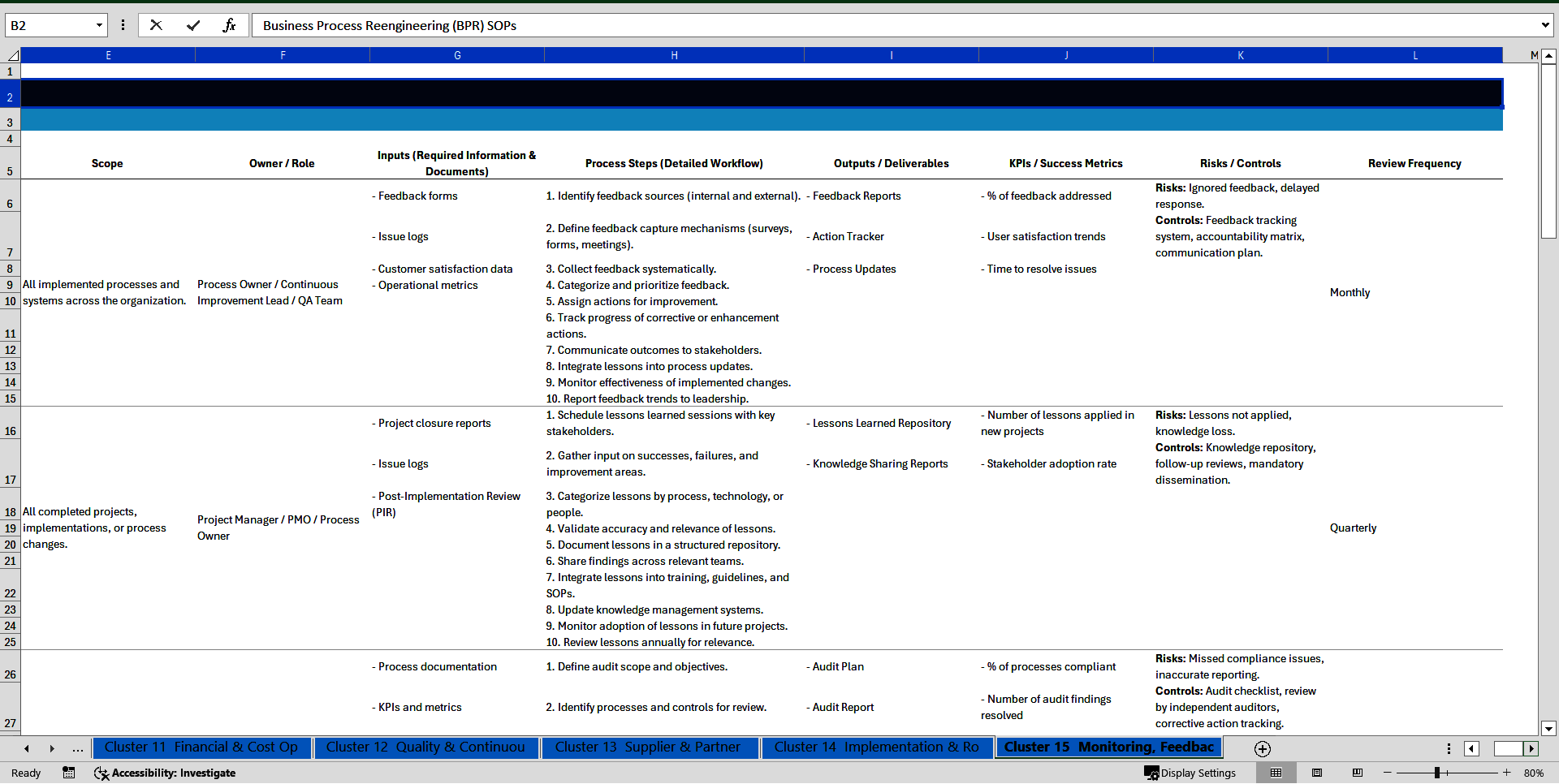
Task: Open Page Break Preview view
Action: tap(1358, 773)
